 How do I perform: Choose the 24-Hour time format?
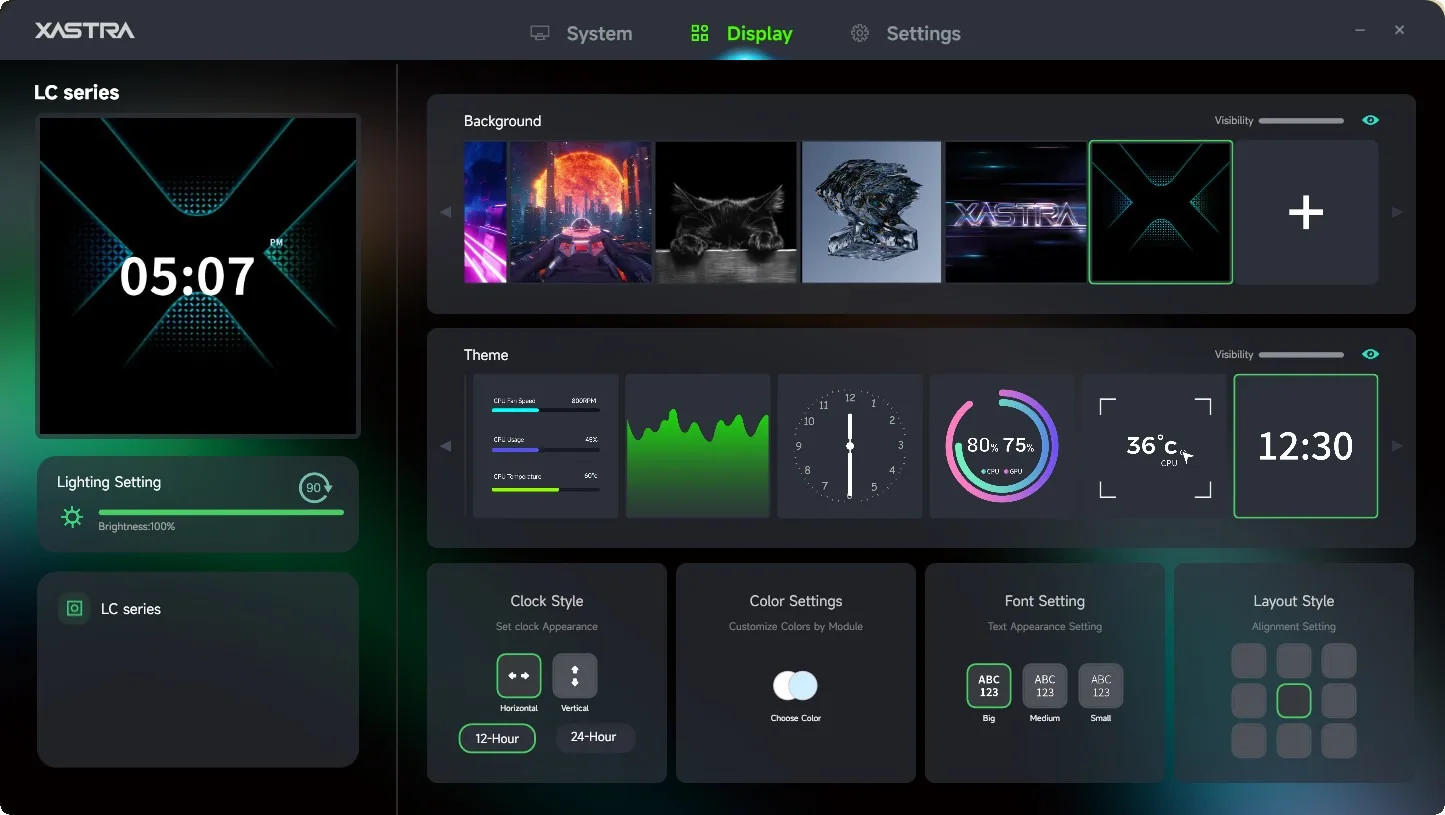point(594,737)
